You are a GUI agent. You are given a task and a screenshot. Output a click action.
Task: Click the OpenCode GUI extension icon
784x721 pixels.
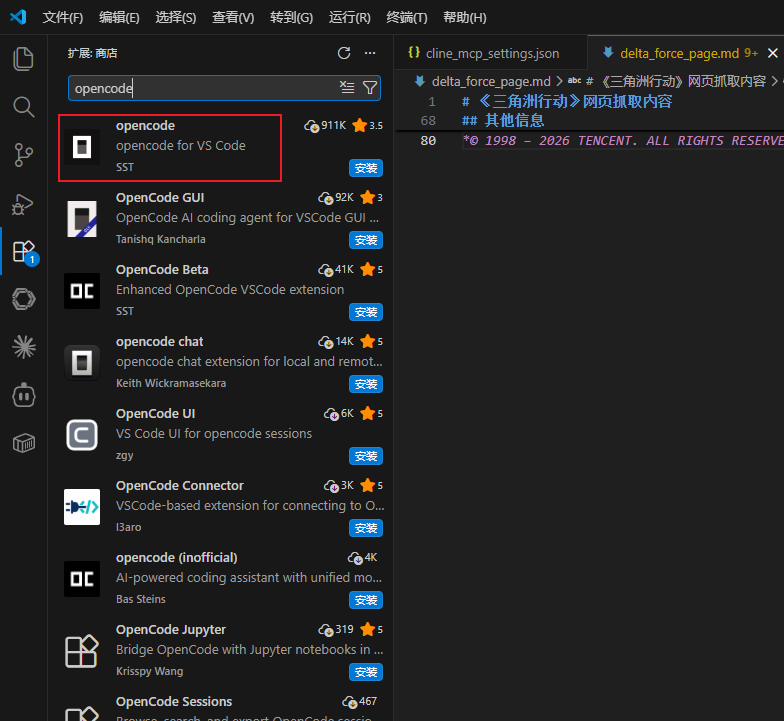82,219
